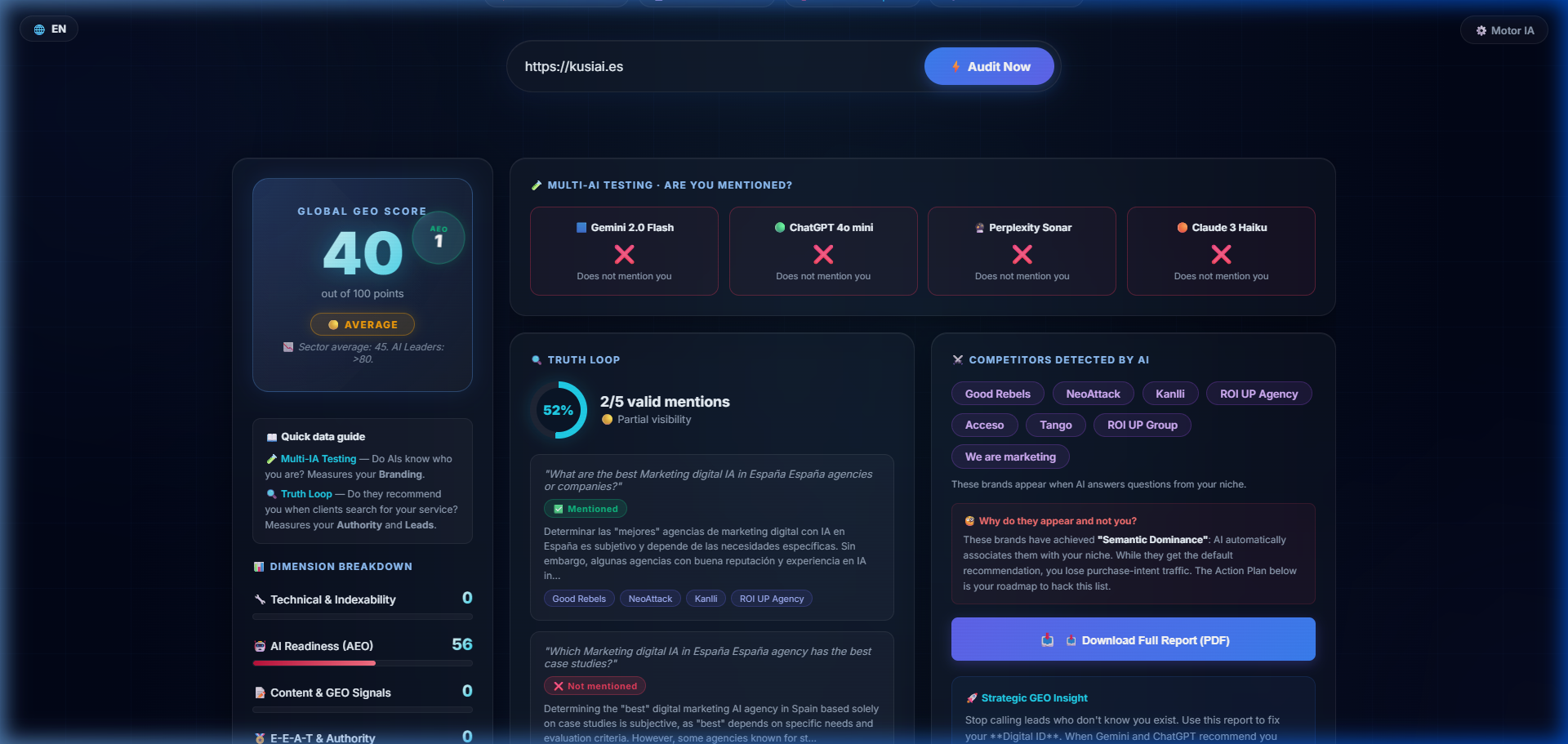Image resolution: width=1568 pixels, height=744 pixels.
Task: Select the Good Rebels competitor chip in Competitors panel
Action: pyautogui.click(x=998, y=394)
